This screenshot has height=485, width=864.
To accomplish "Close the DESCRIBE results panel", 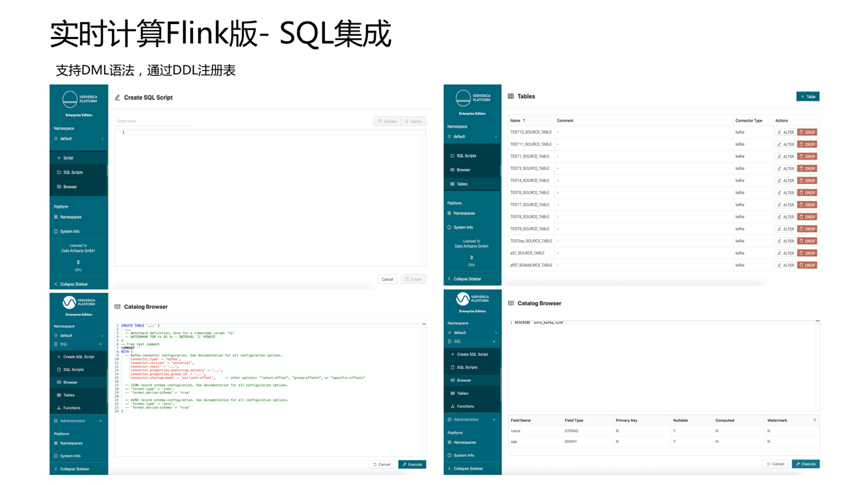I will click(814, 420).
